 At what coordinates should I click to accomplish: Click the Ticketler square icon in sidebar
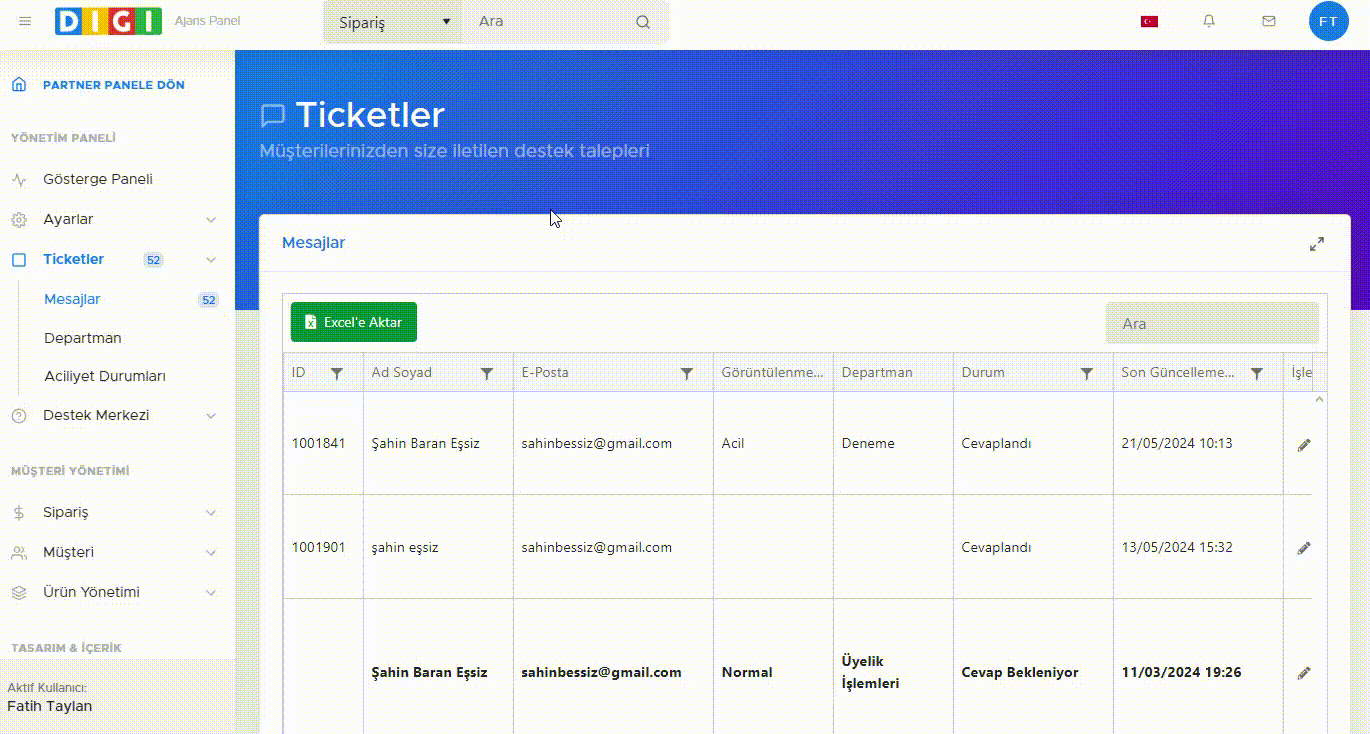point(19,260)
